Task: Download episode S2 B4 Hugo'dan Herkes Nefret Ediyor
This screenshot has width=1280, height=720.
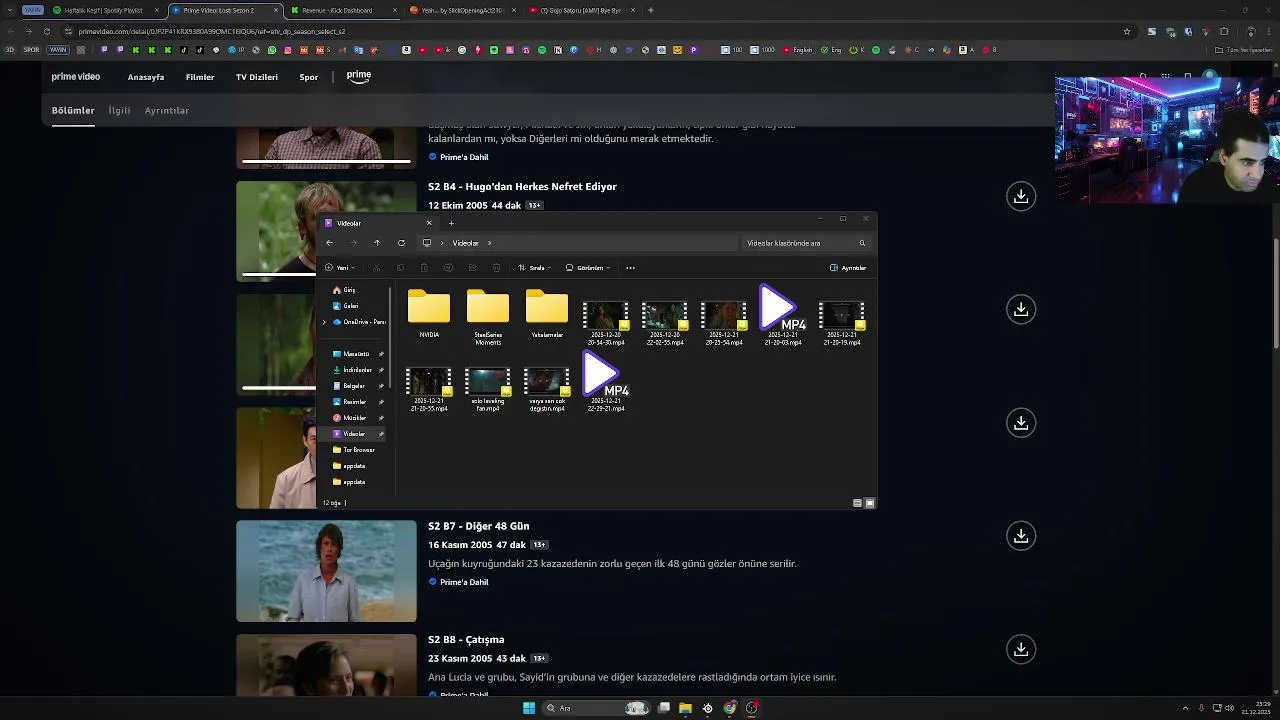Action: (x=1021, y=196)
